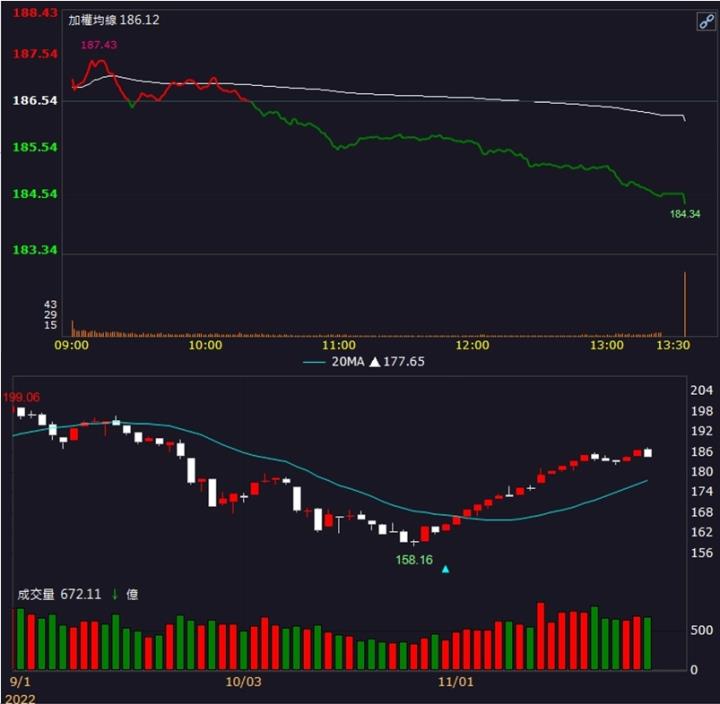Click the 156 daily chart axis value

click(702, 553)
